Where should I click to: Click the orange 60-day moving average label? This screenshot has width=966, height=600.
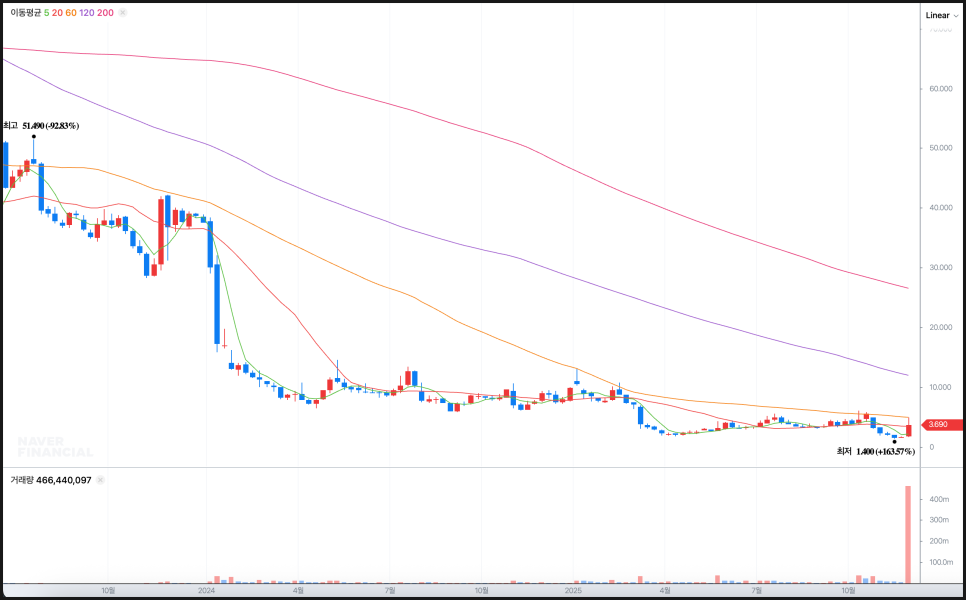(x=71, y=13)
